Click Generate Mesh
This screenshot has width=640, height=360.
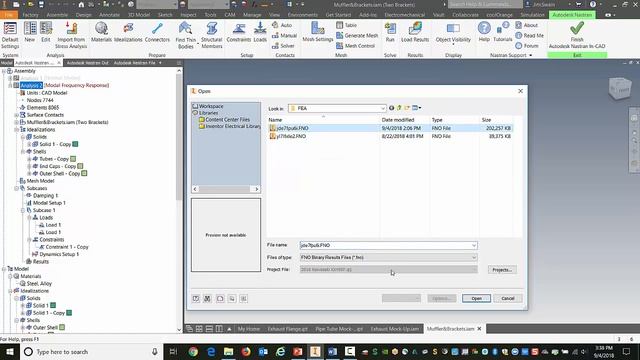click(357, 36)
